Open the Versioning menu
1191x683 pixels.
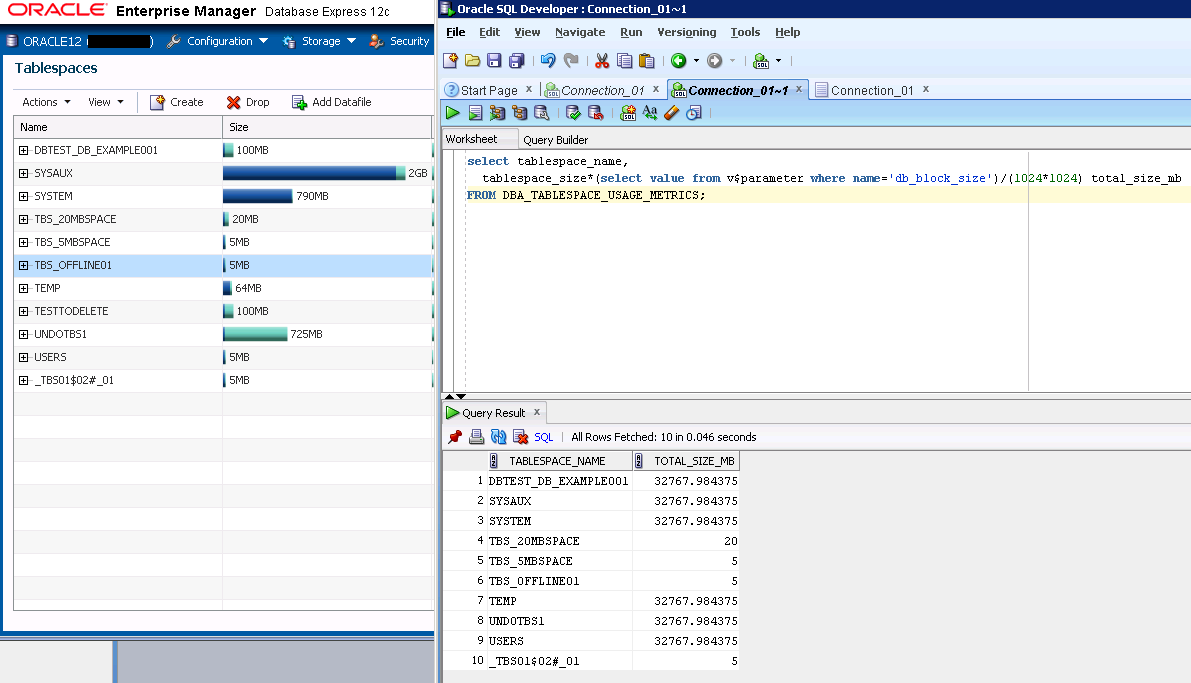686,32
